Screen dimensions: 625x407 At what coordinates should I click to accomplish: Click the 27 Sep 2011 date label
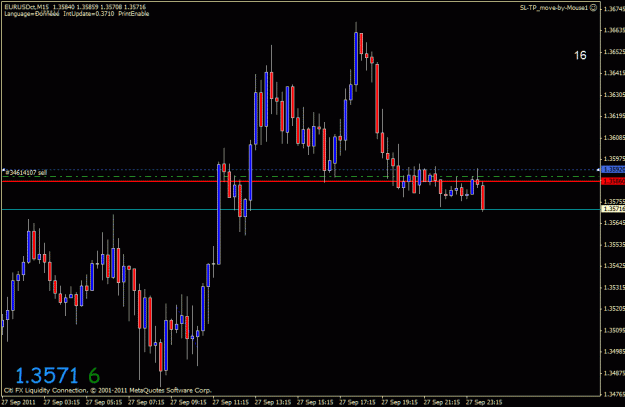(x=19, y=402)
